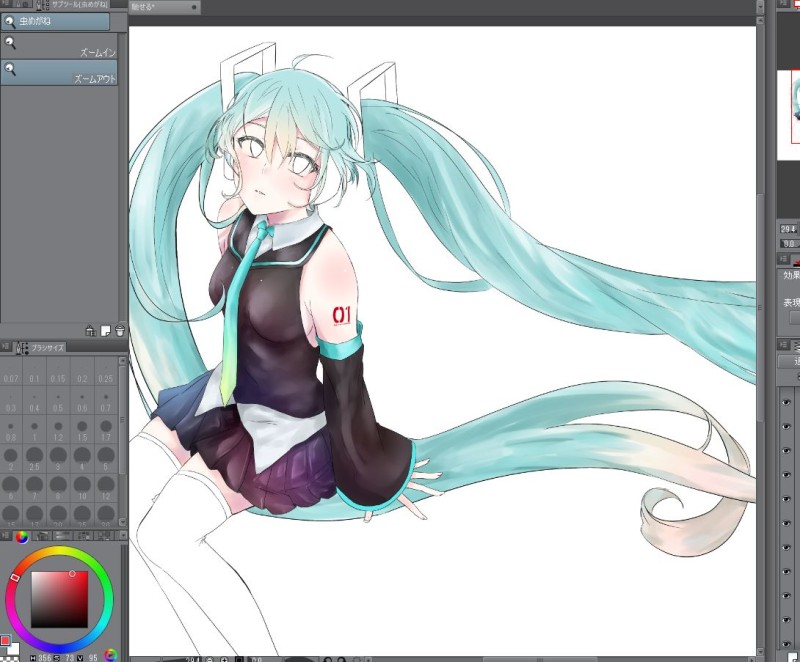
Task: Rotate canvas right with status bar icon
Action: 342,659
